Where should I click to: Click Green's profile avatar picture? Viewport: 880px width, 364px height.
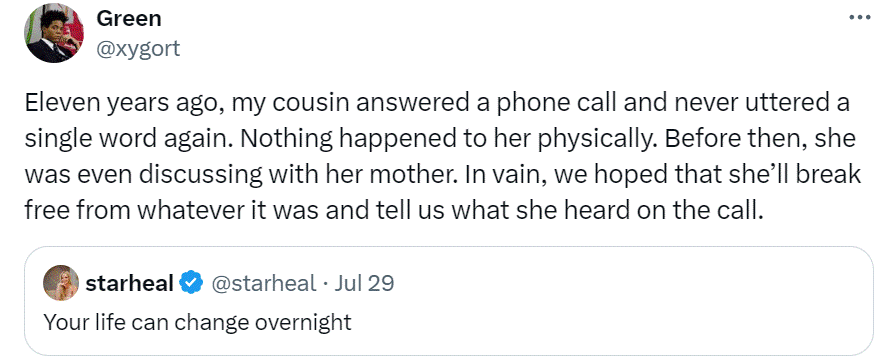click(54, 33)
